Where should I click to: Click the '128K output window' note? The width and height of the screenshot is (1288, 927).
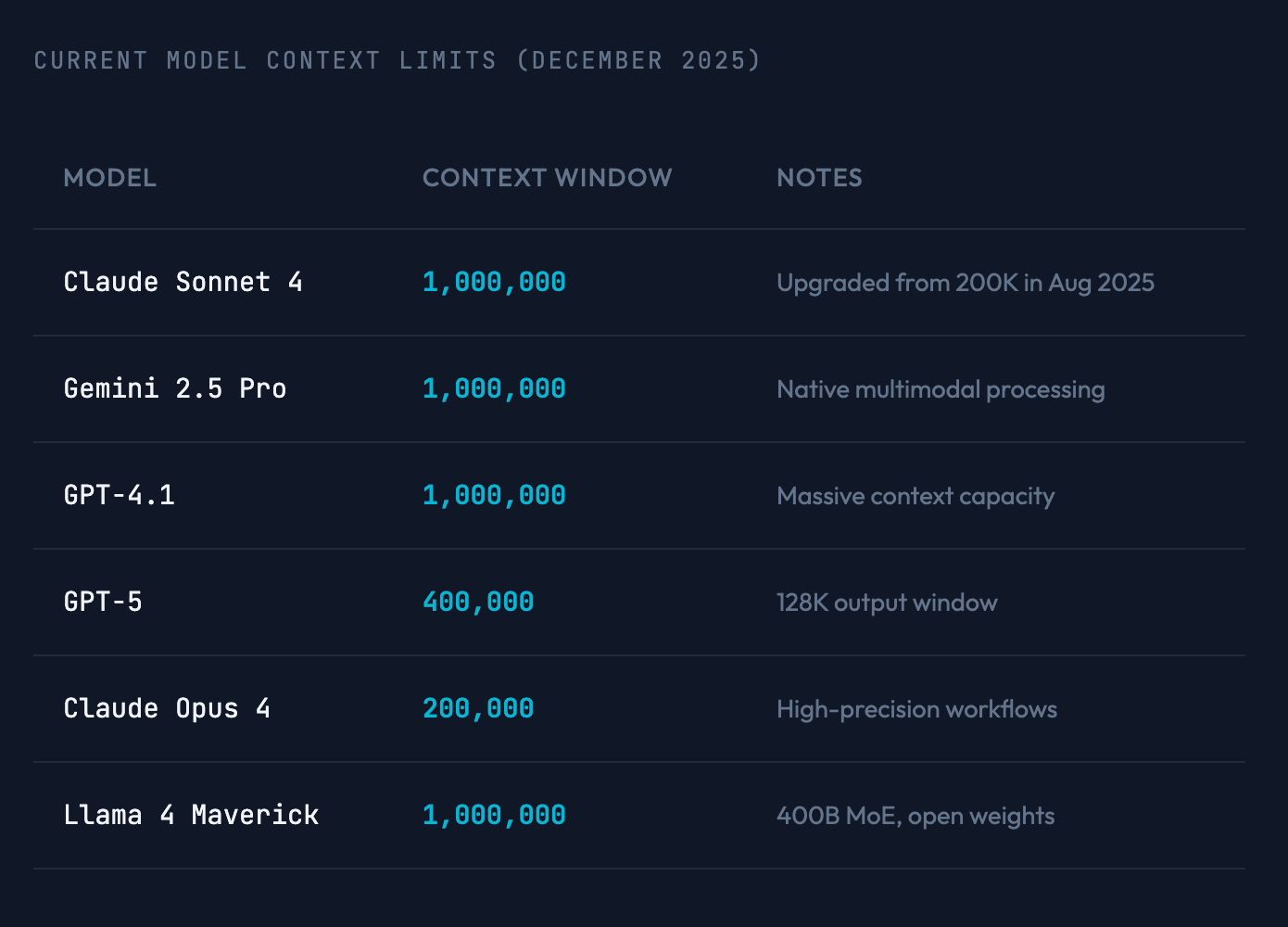pyautogui.click(x=887, y=603)
